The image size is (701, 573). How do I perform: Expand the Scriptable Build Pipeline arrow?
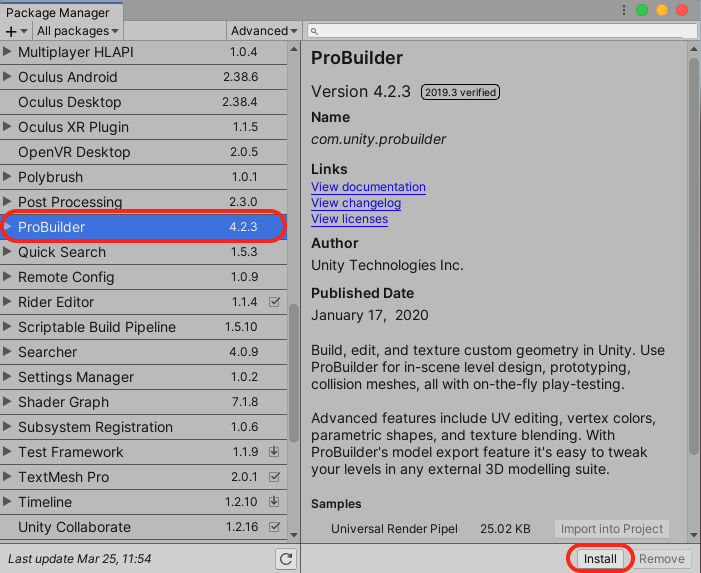click(x=7, y=327)
